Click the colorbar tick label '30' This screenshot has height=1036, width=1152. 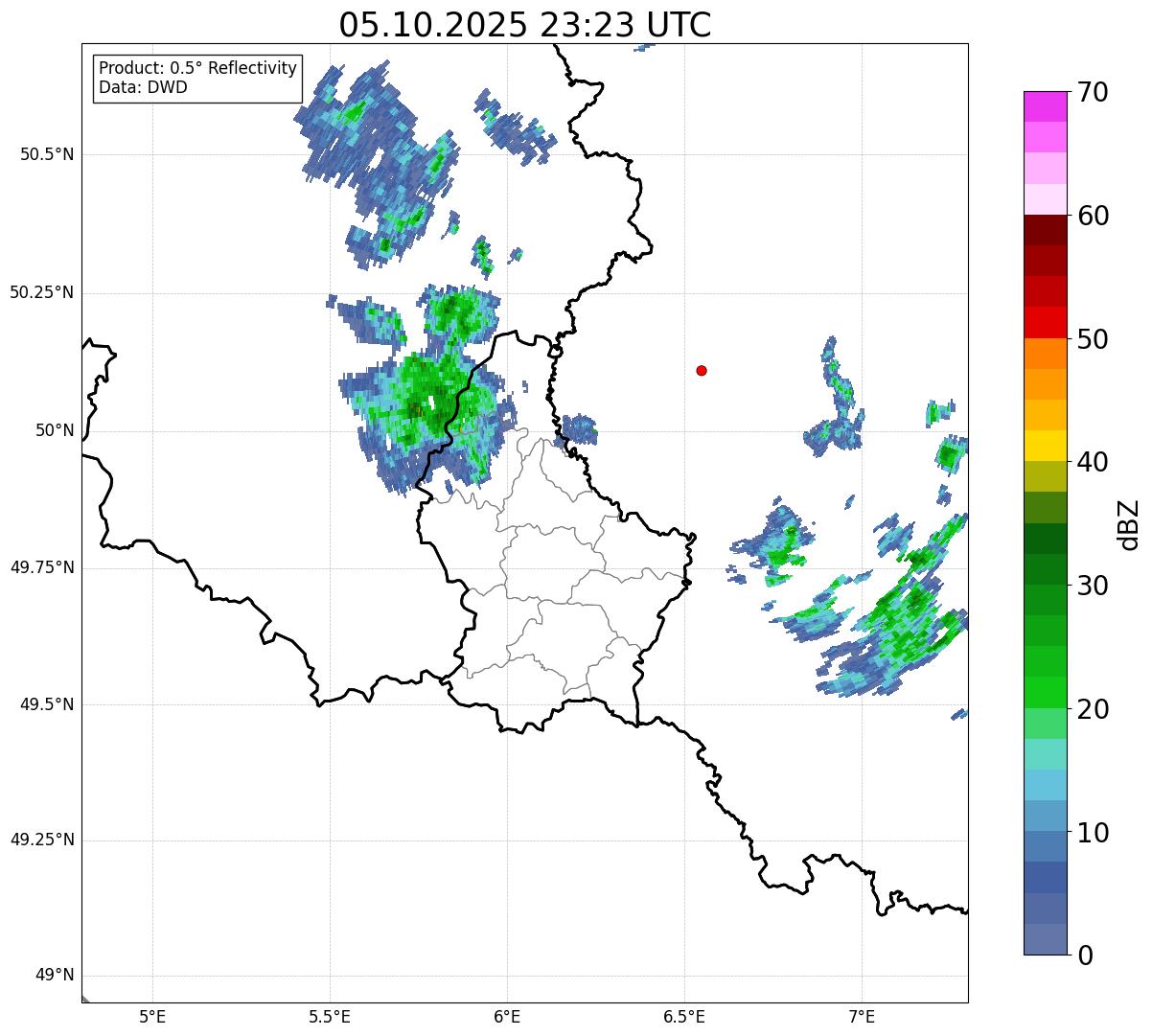1092,586
